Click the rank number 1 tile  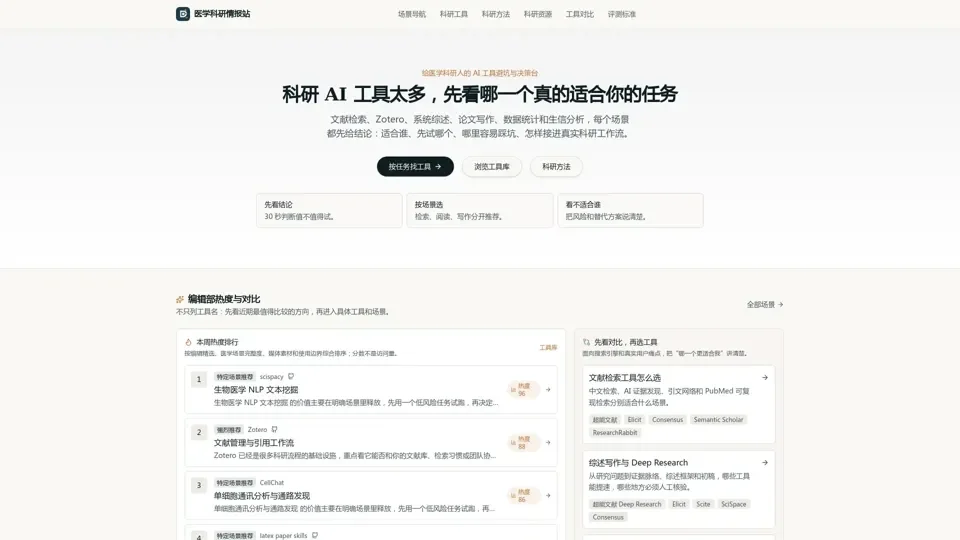point(198,380)
